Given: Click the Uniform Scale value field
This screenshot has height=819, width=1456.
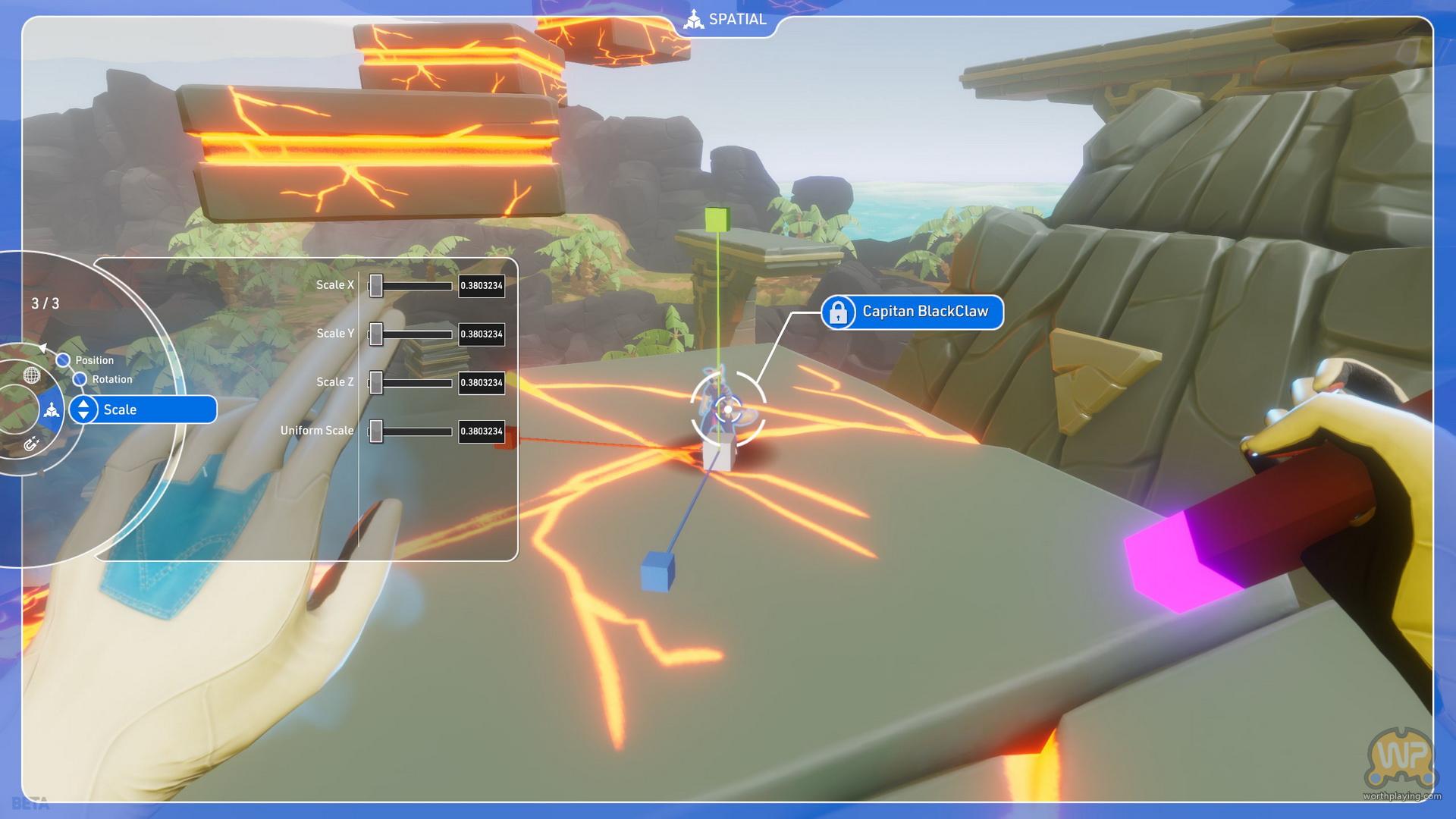Looking at the screenshot, I should (x=482, y=431).
